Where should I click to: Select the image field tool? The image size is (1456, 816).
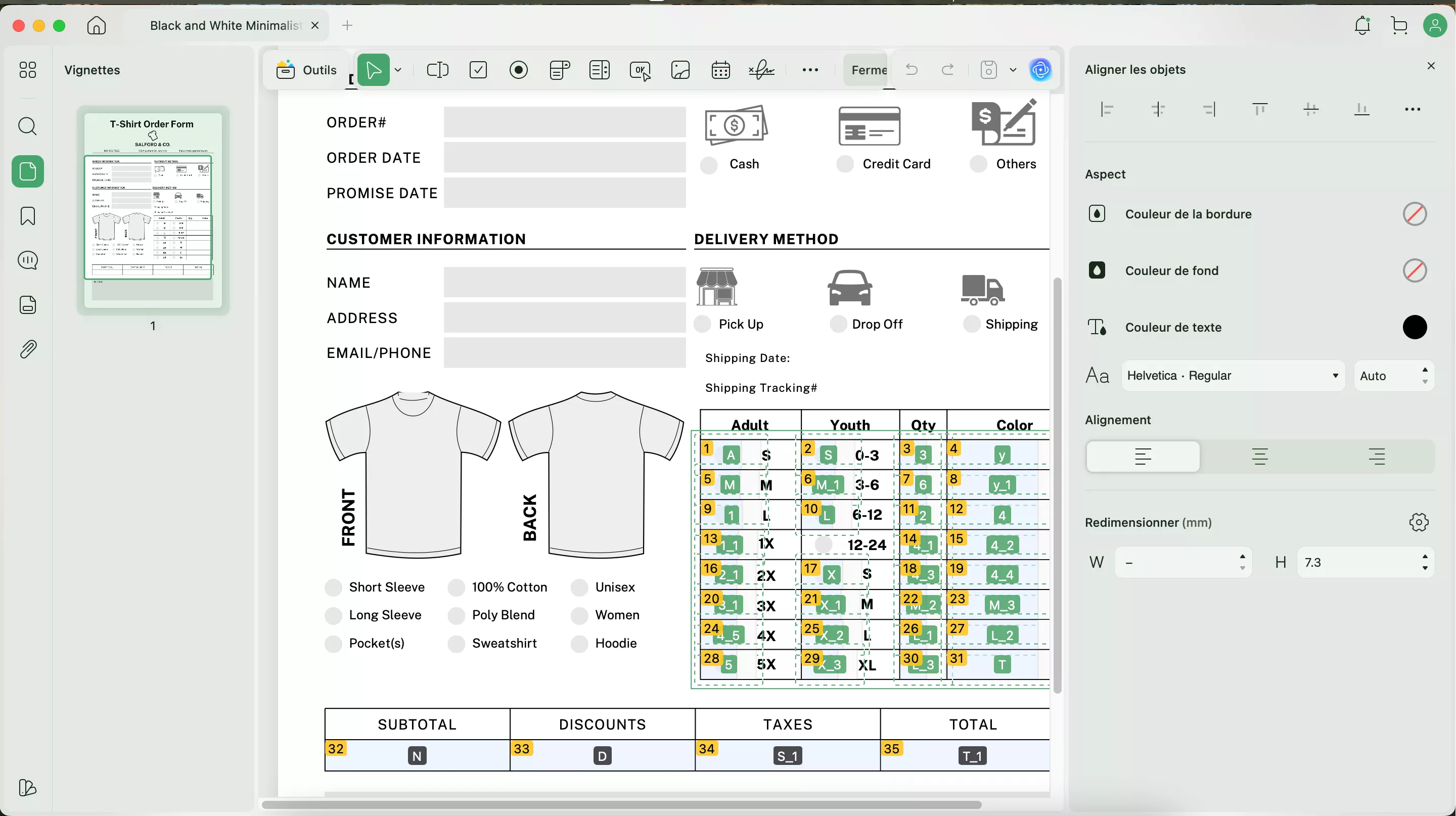(x=680, y=70)
